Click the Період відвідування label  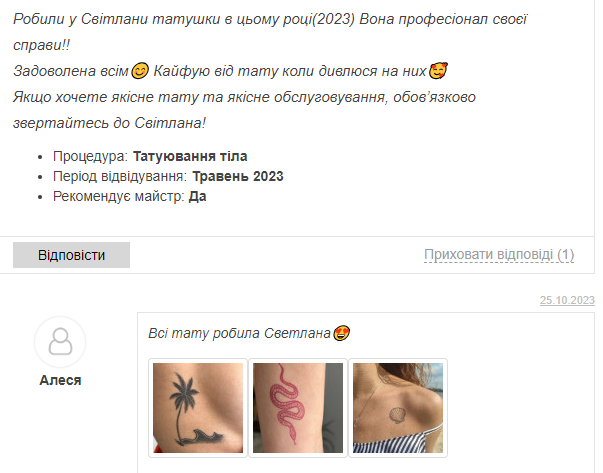[120, 177]
